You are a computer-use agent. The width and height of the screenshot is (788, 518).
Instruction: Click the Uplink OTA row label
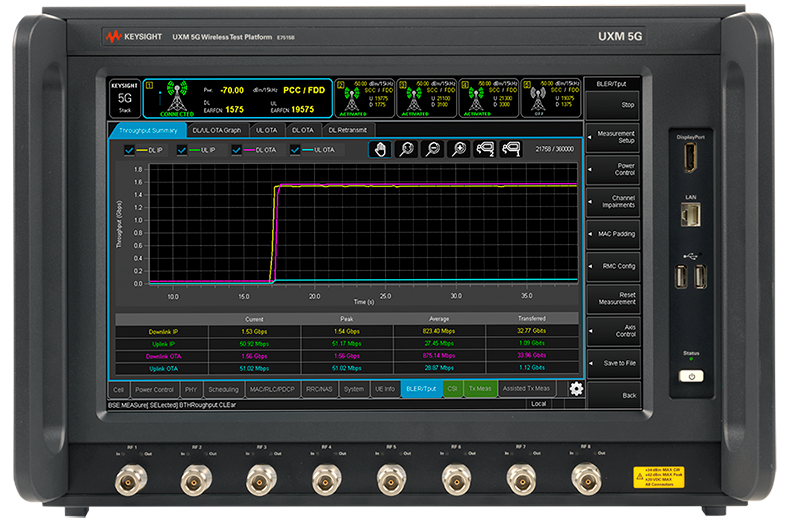(163, 368)
